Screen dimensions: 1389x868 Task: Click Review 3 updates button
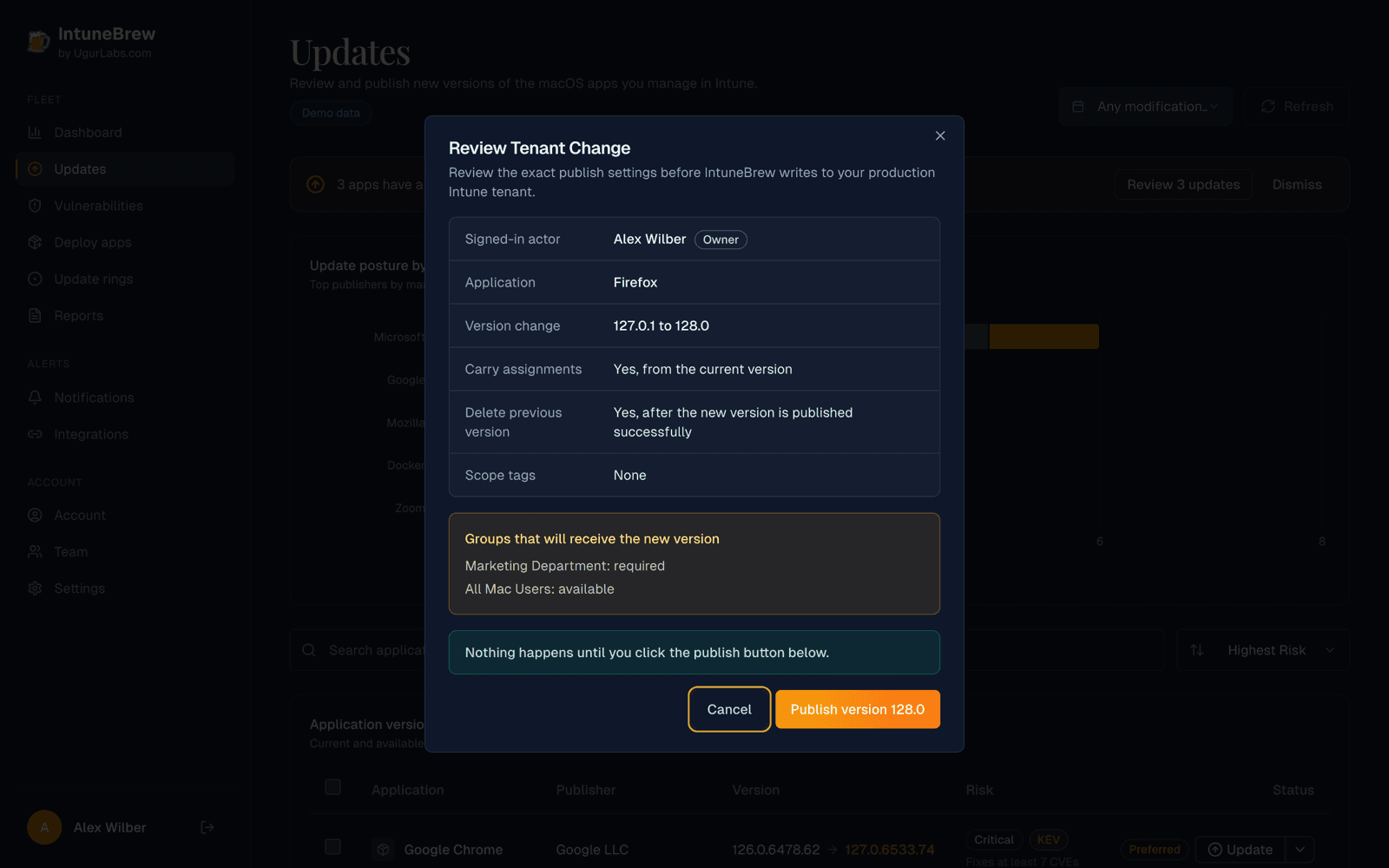pos(1183,184)
